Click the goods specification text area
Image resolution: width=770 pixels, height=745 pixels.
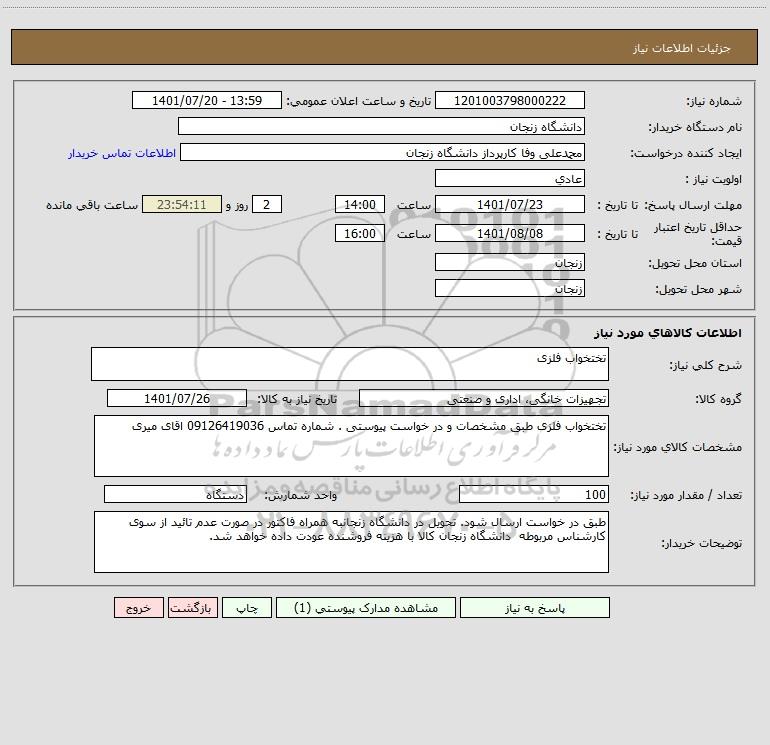tap(351, 446)
